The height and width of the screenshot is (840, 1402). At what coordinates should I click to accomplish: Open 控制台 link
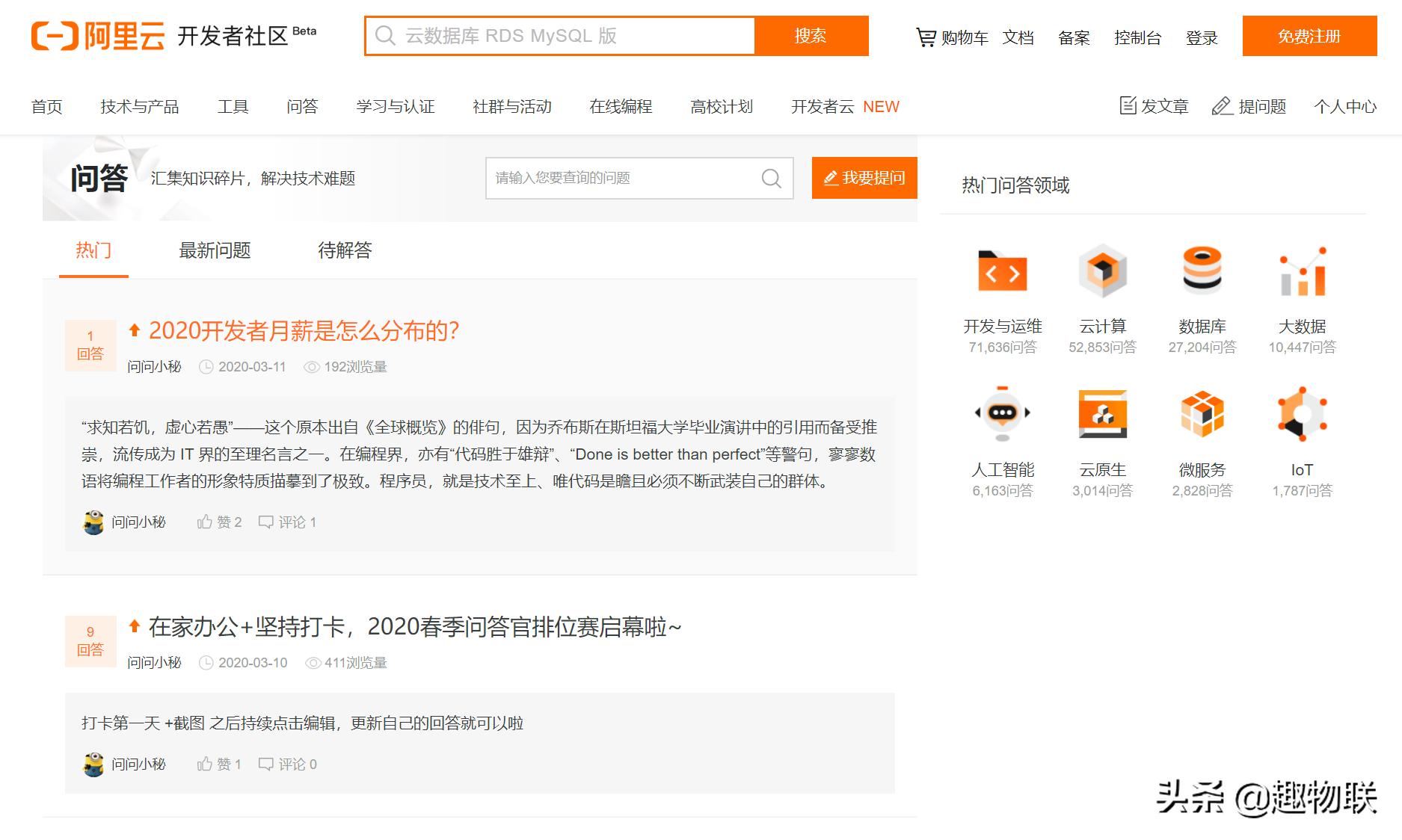tap(1137, 37)
